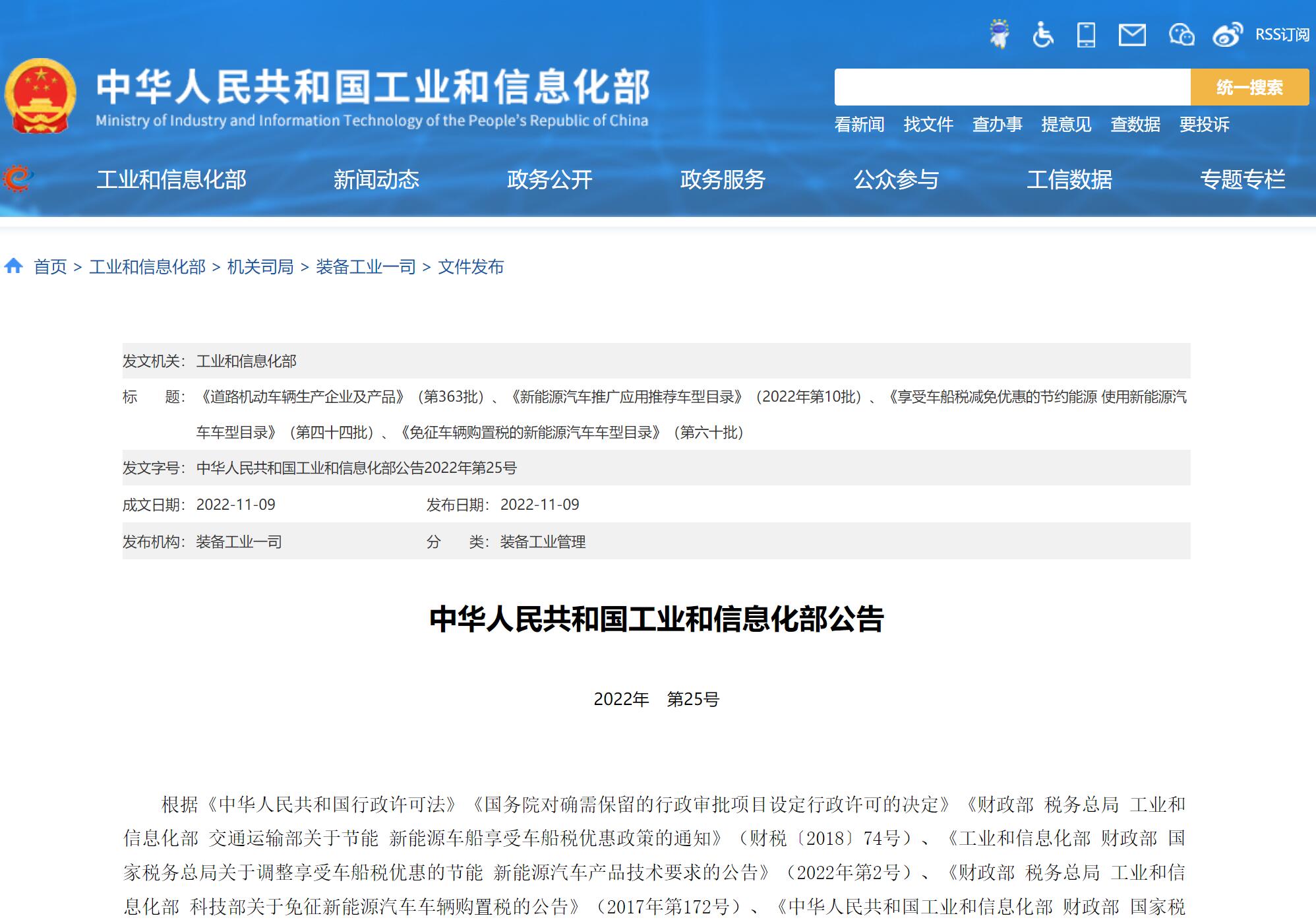Open breadcrumb link 装备工业一司
This screenshot has height=922, width=1316.
pyautogui.click(x=366, y=266)
